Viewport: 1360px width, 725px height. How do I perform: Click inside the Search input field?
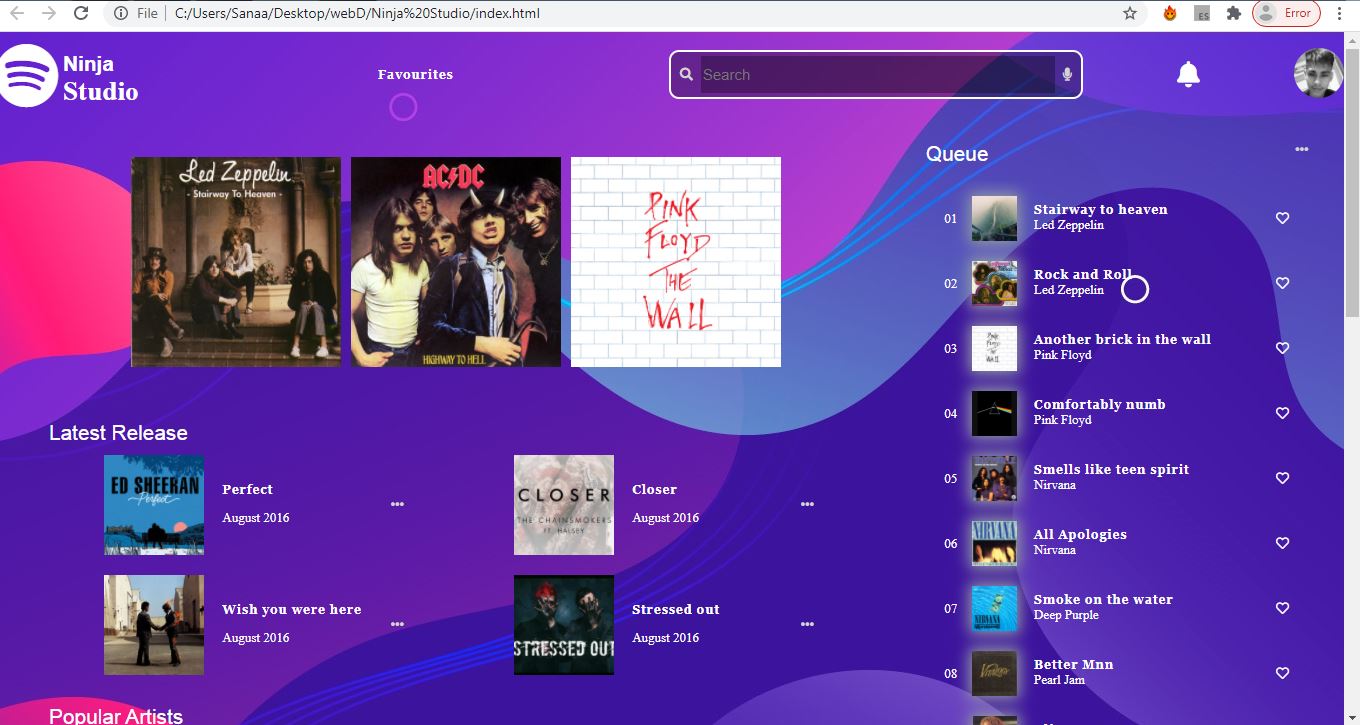870,74
